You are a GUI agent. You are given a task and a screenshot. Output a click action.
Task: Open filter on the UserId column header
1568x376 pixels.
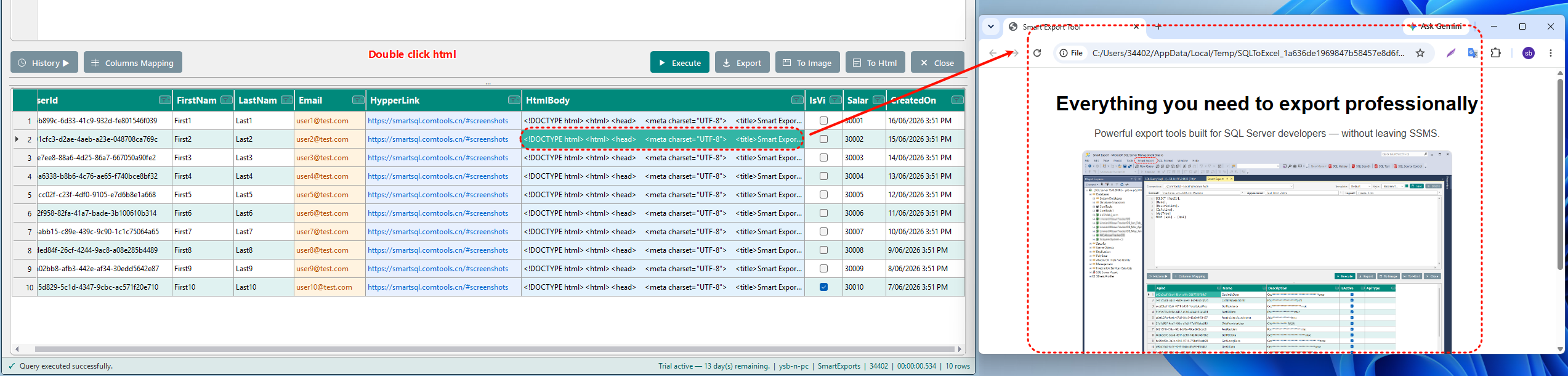pyautogui.click(x=165, y=100)
